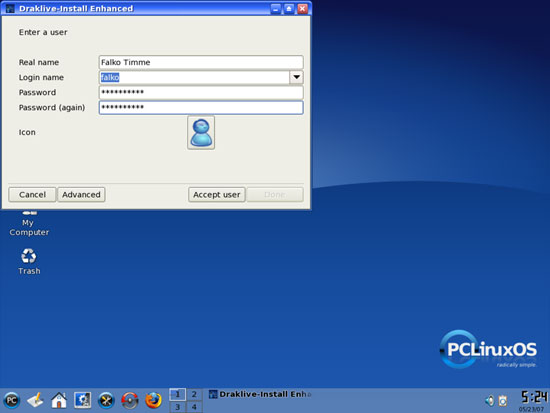Image resolution: width=550 pixels, height=413 pixels.
Task: Open the PC main menu in taskbar
Action: coord(12,400)
